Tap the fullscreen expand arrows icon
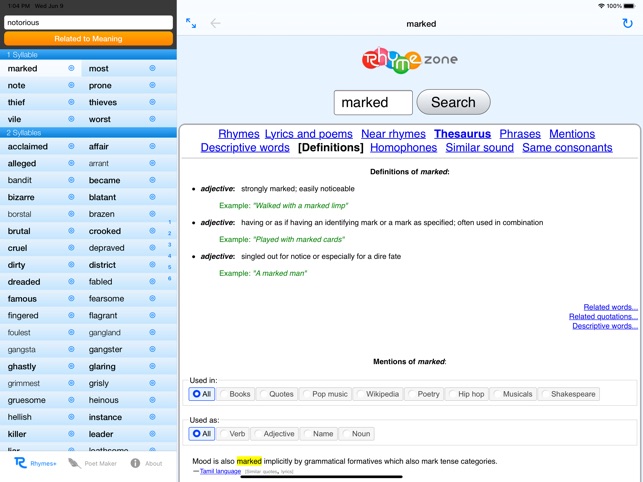 [191, 23]
